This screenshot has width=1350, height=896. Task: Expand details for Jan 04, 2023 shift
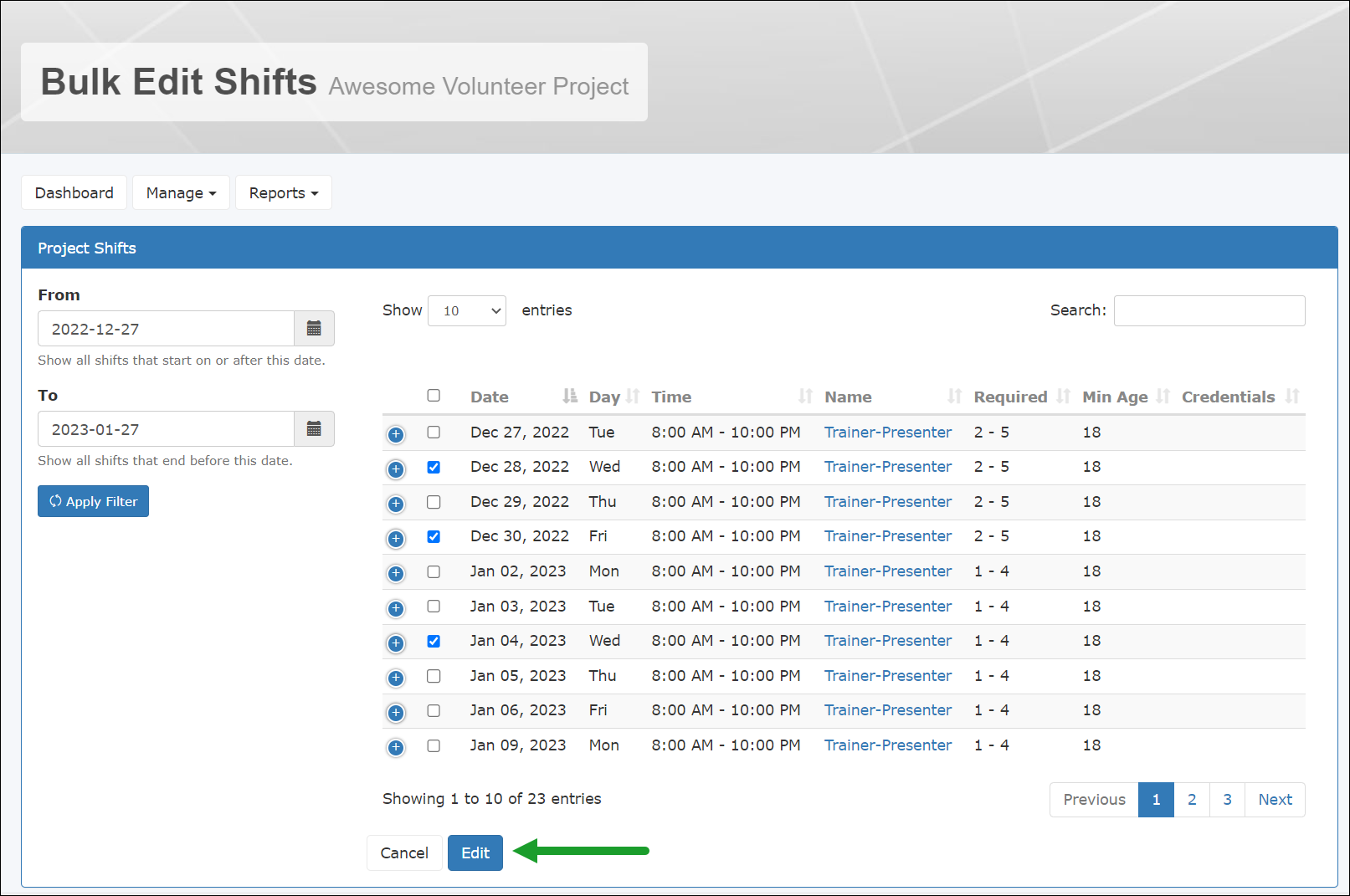click(396, 643)
